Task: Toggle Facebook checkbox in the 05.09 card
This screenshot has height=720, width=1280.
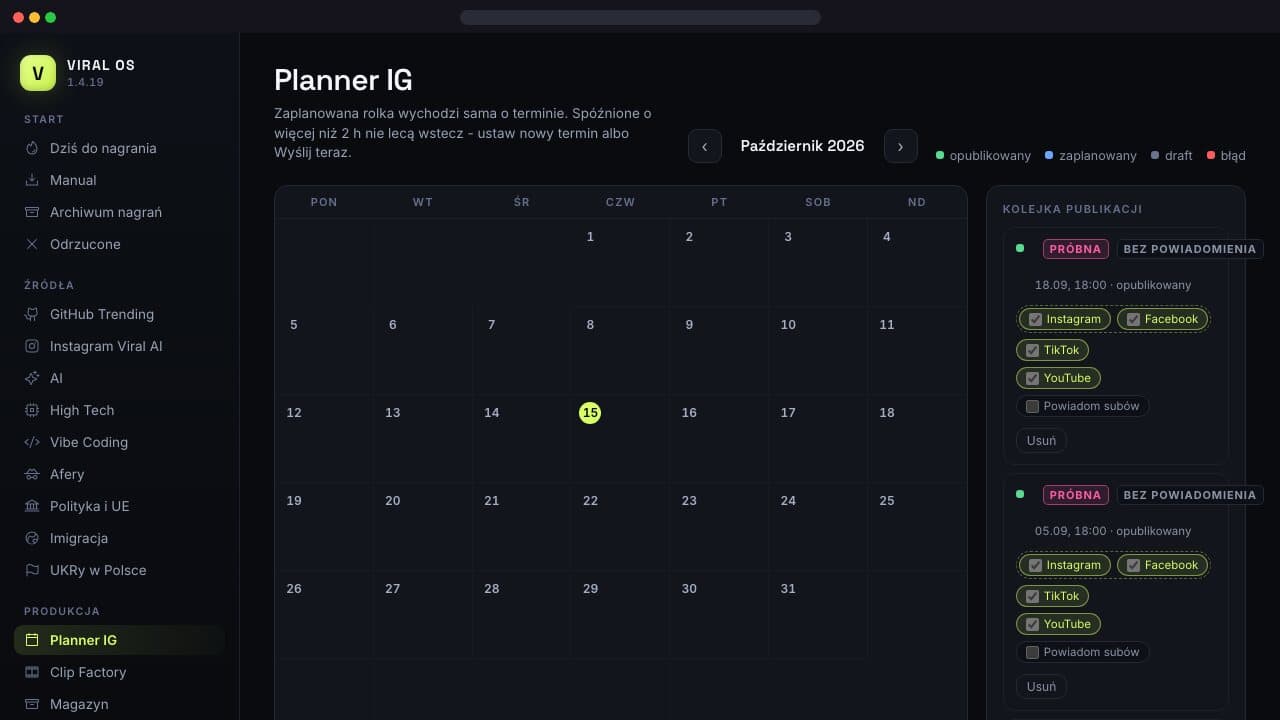Action: (1134, 565)
